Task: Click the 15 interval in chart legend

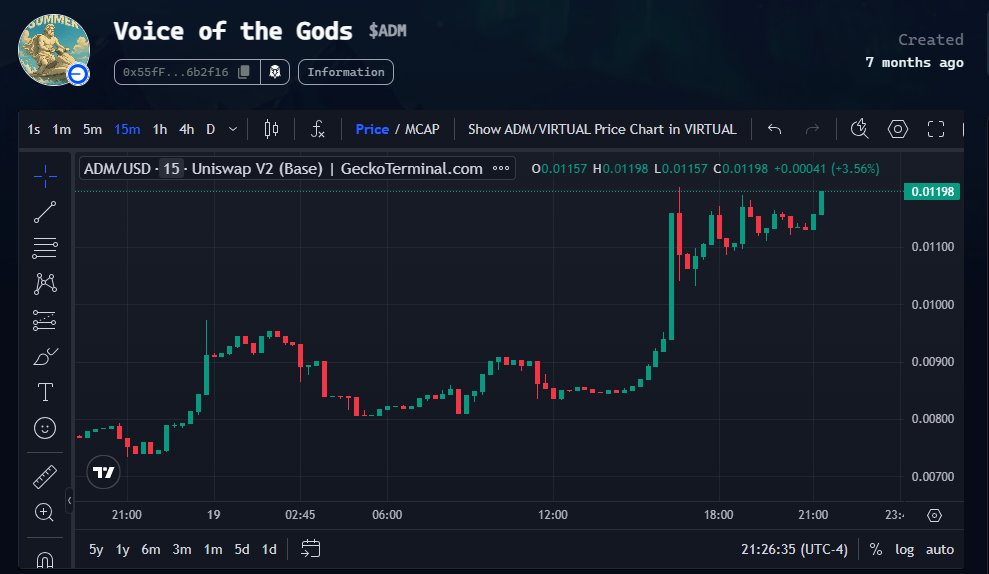Action: pyautogui.click(x=171, y=168)
